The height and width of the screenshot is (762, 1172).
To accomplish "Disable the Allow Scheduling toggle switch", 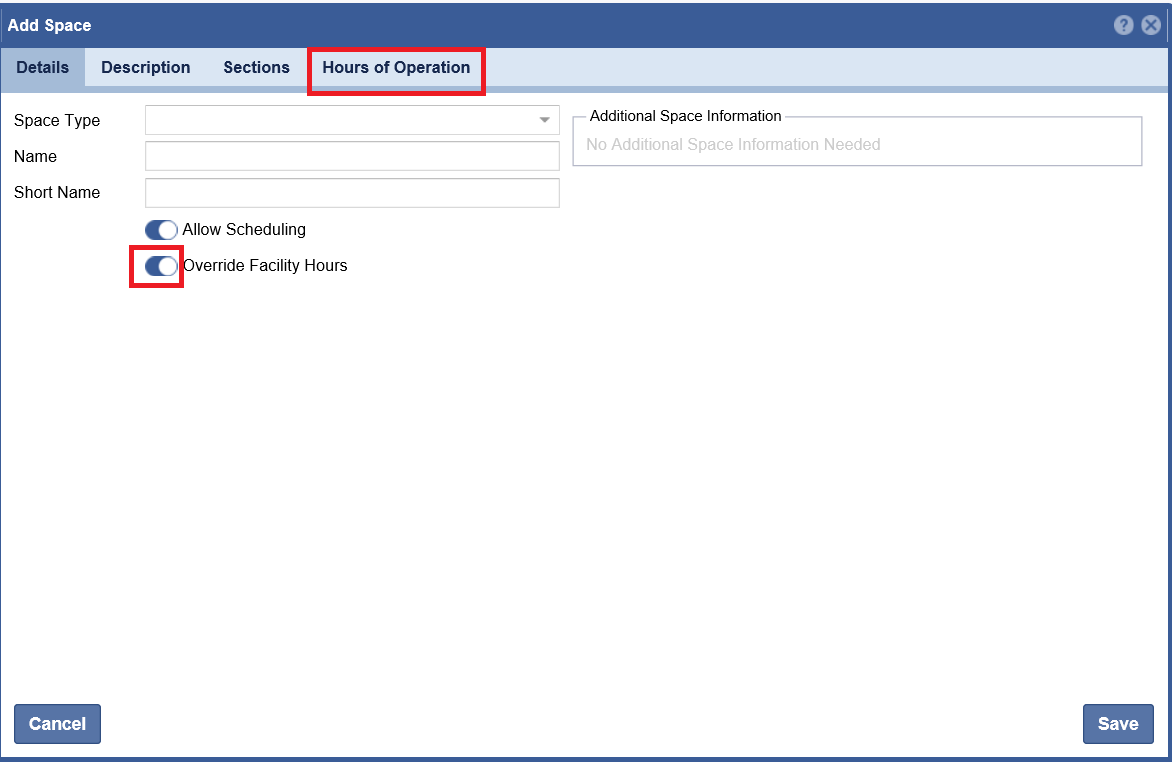I will point(161,230).
